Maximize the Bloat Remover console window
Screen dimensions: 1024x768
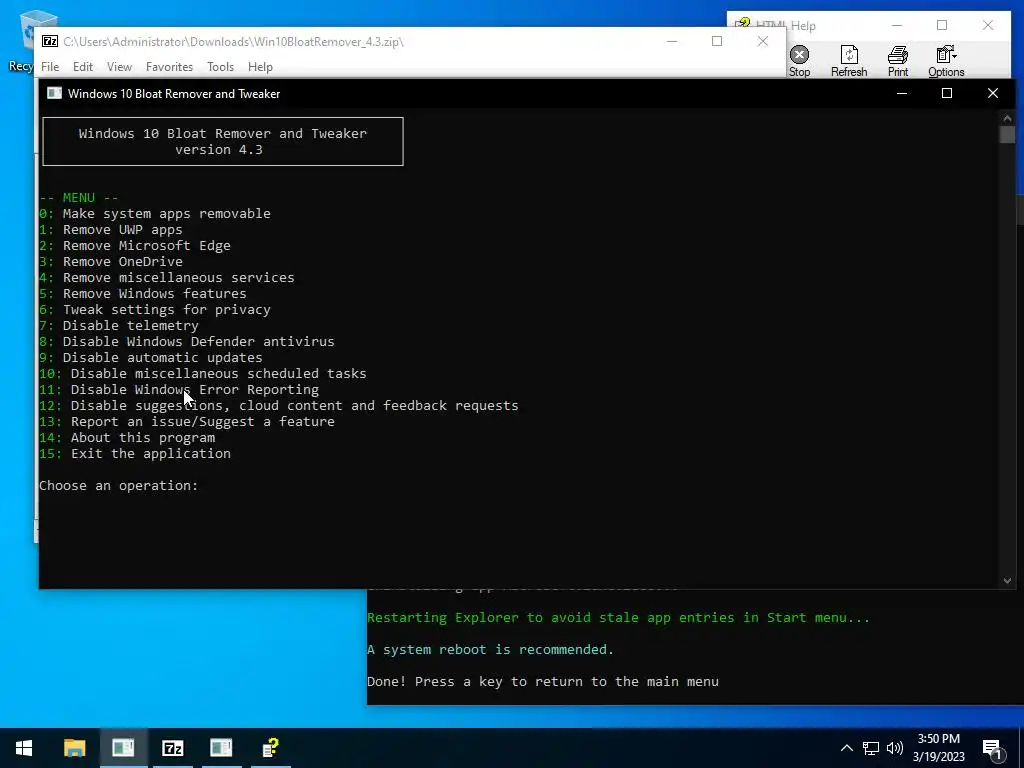point(947,93)
